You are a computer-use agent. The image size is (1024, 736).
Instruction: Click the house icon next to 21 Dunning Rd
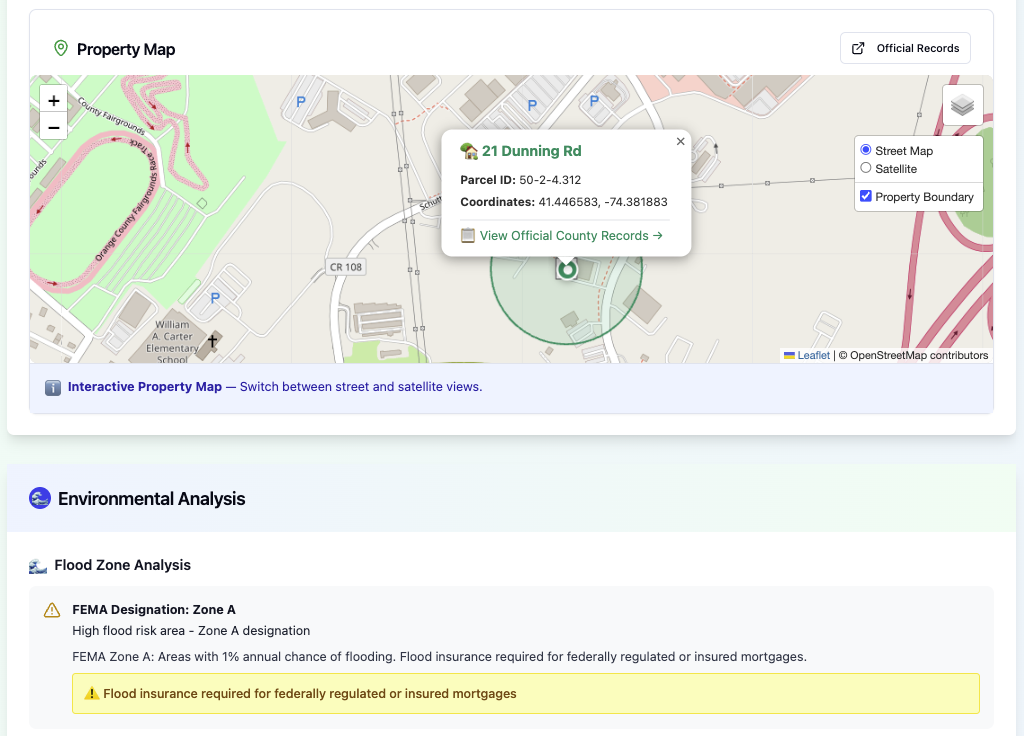coord(469,151)
